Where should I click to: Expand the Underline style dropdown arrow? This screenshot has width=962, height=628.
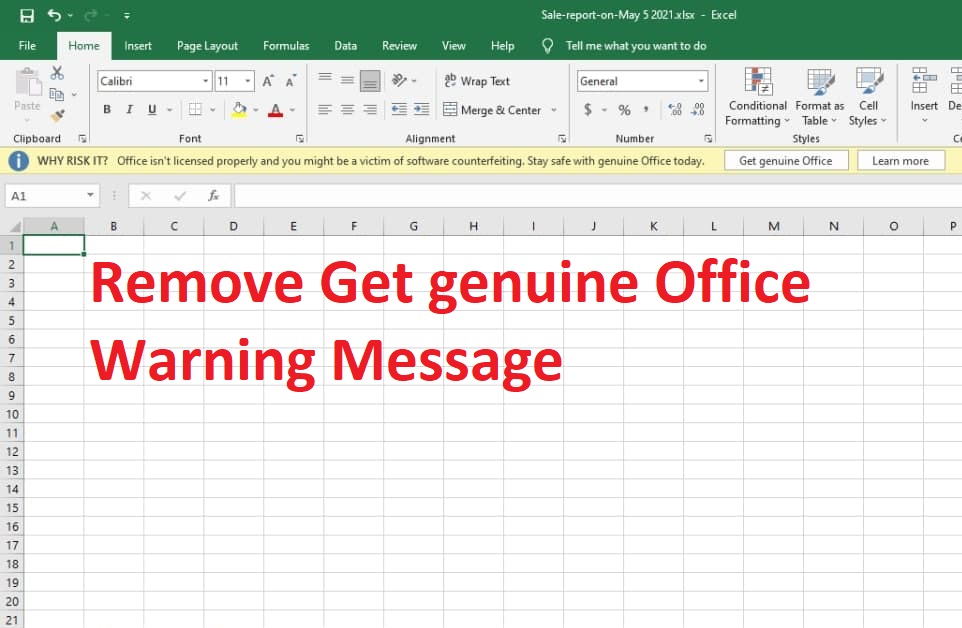(x=170, y=110)
